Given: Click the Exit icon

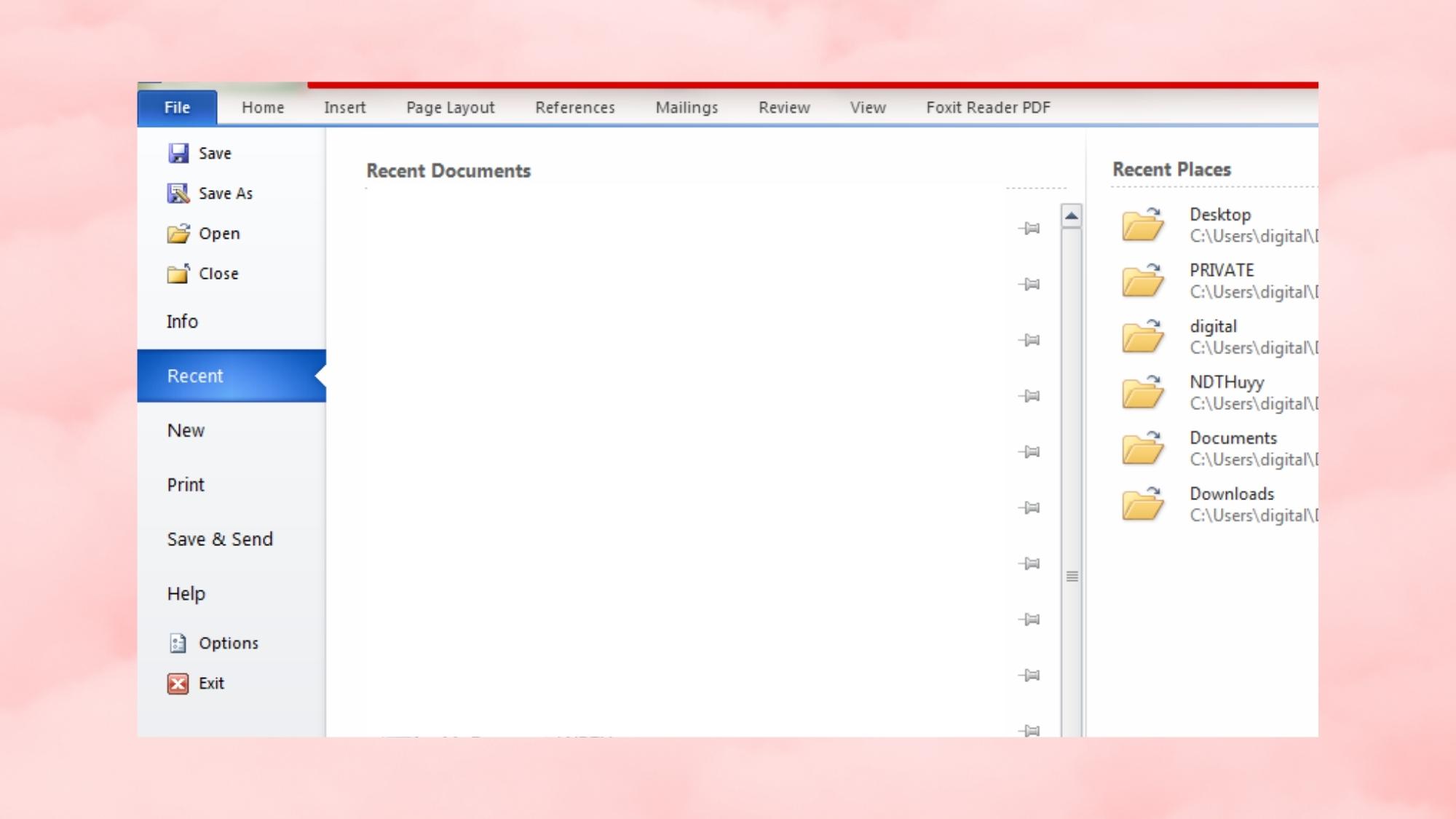Looking at the screenshot, I should (x=178, y=683).
